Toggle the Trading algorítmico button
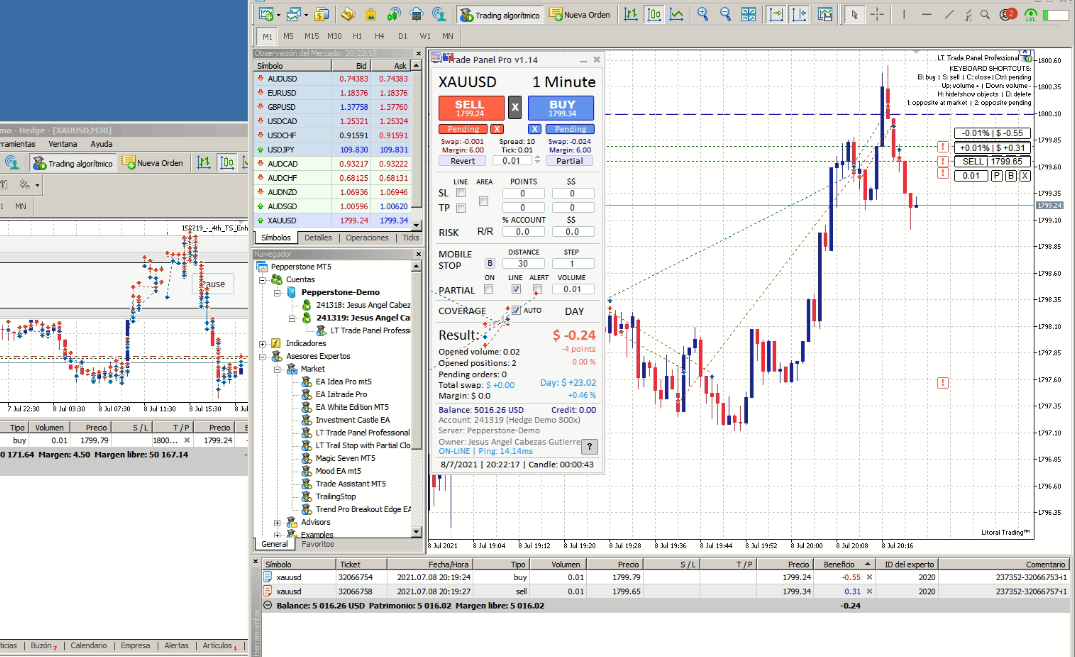The height and width of the screenshot is (657, 1075). [x=499, y=15]
